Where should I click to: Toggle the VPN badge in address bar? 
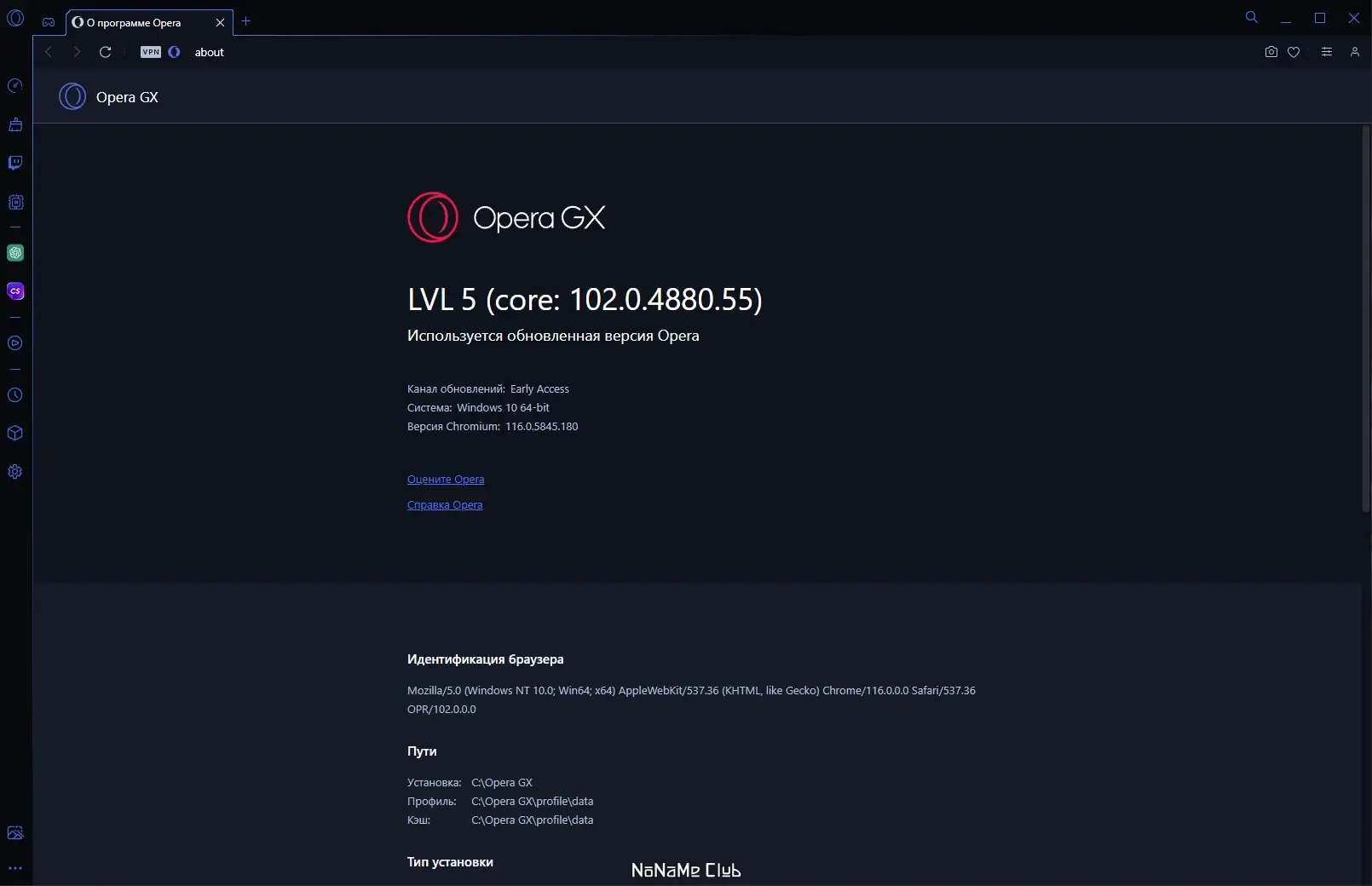[151, 52]
